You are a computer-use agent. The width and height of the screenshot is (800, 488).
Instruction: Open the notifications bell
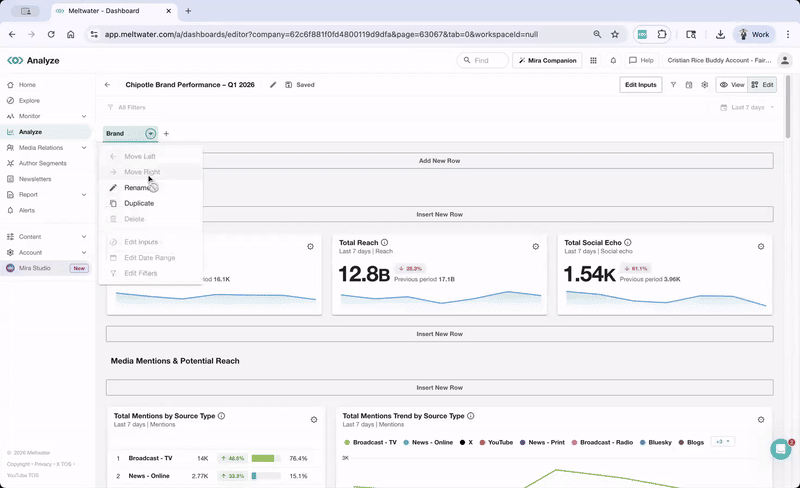point(613,60)
